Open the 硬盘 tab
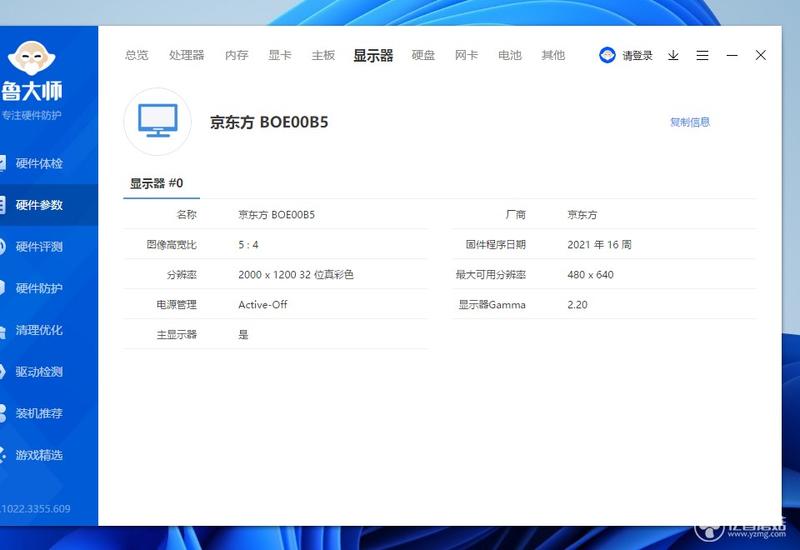 423,55
